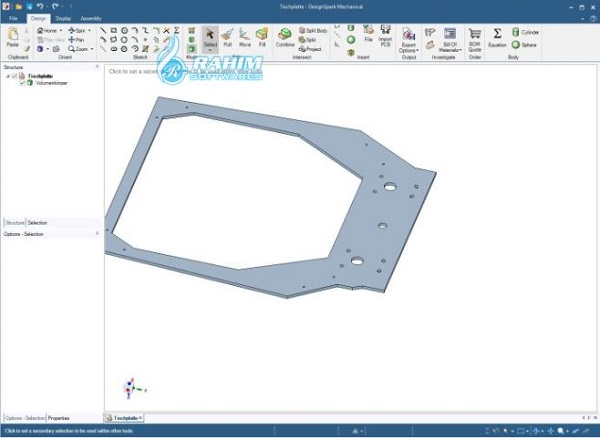
Task: Switch to the Assembly ribbon tab
Action: click(91, 18)
